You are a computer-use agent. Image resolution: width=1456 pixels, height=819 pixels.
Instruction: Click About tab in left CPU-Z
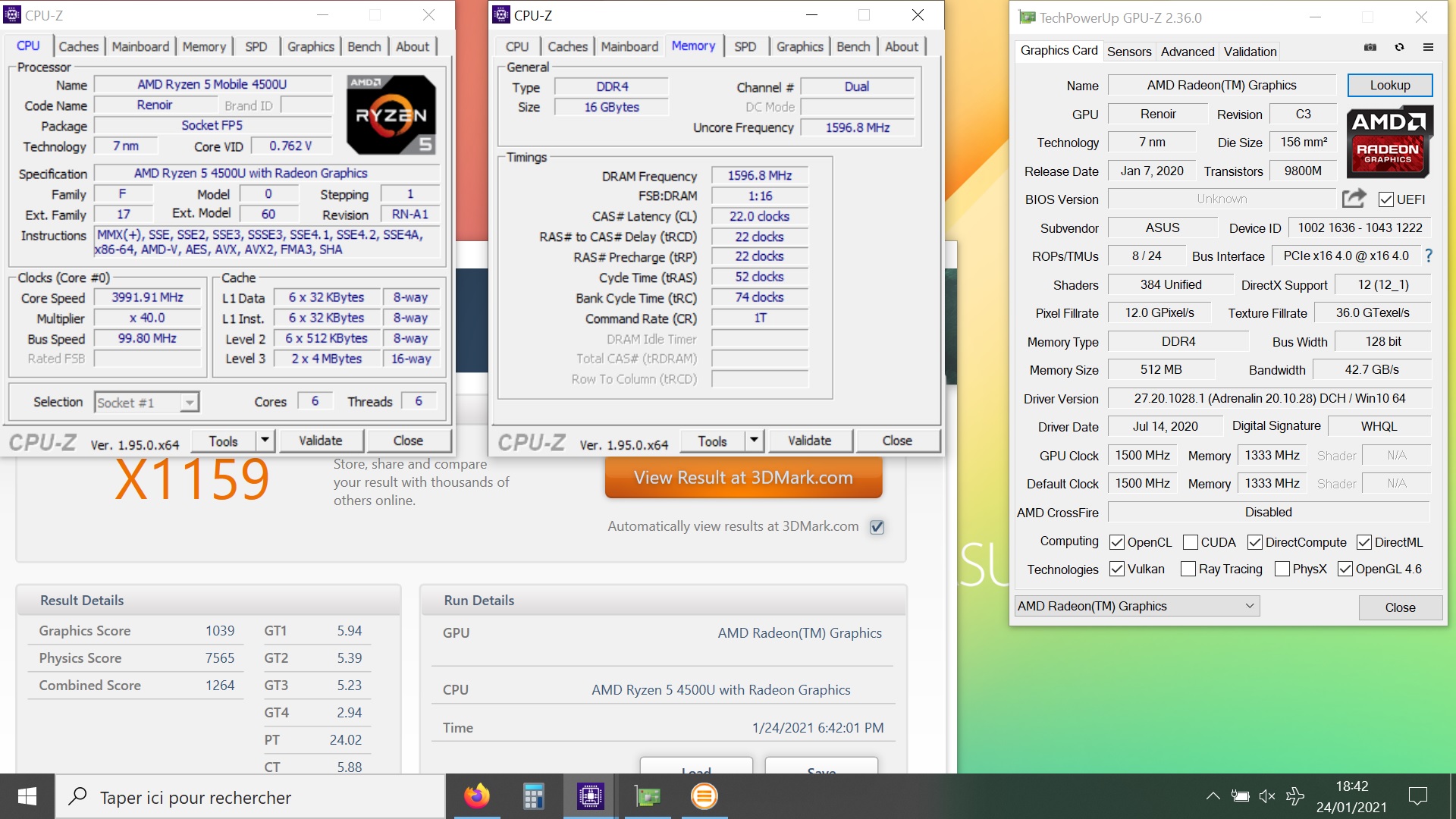coord(413,46)
